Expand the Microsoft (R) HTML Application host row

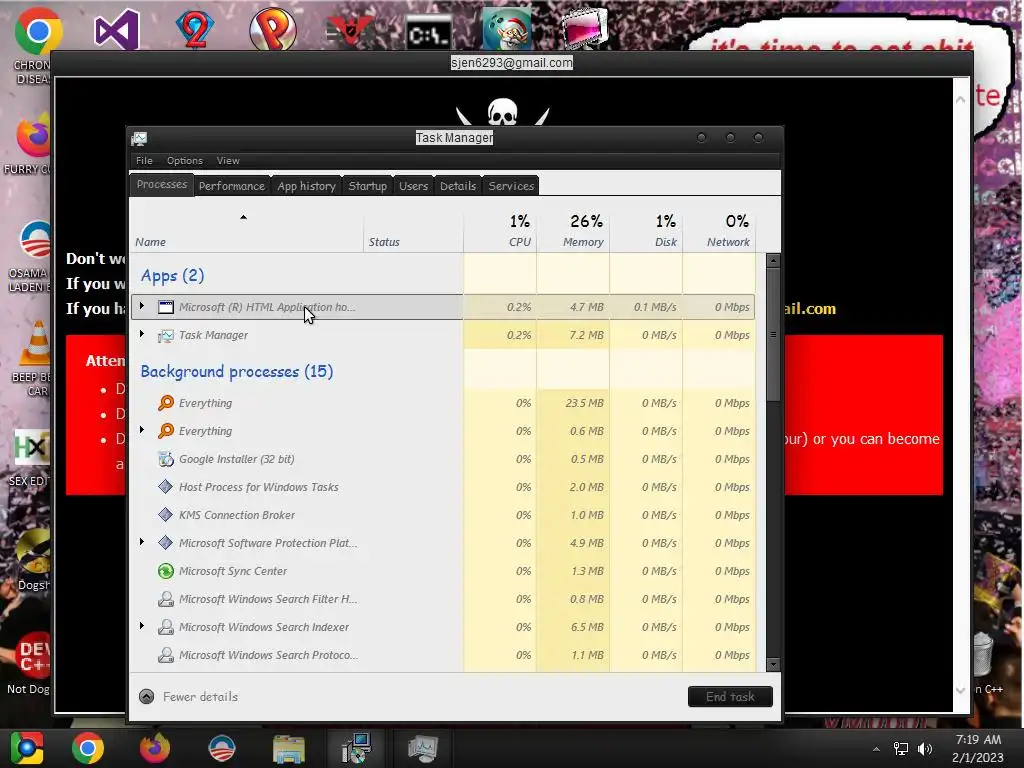(142, 306)
